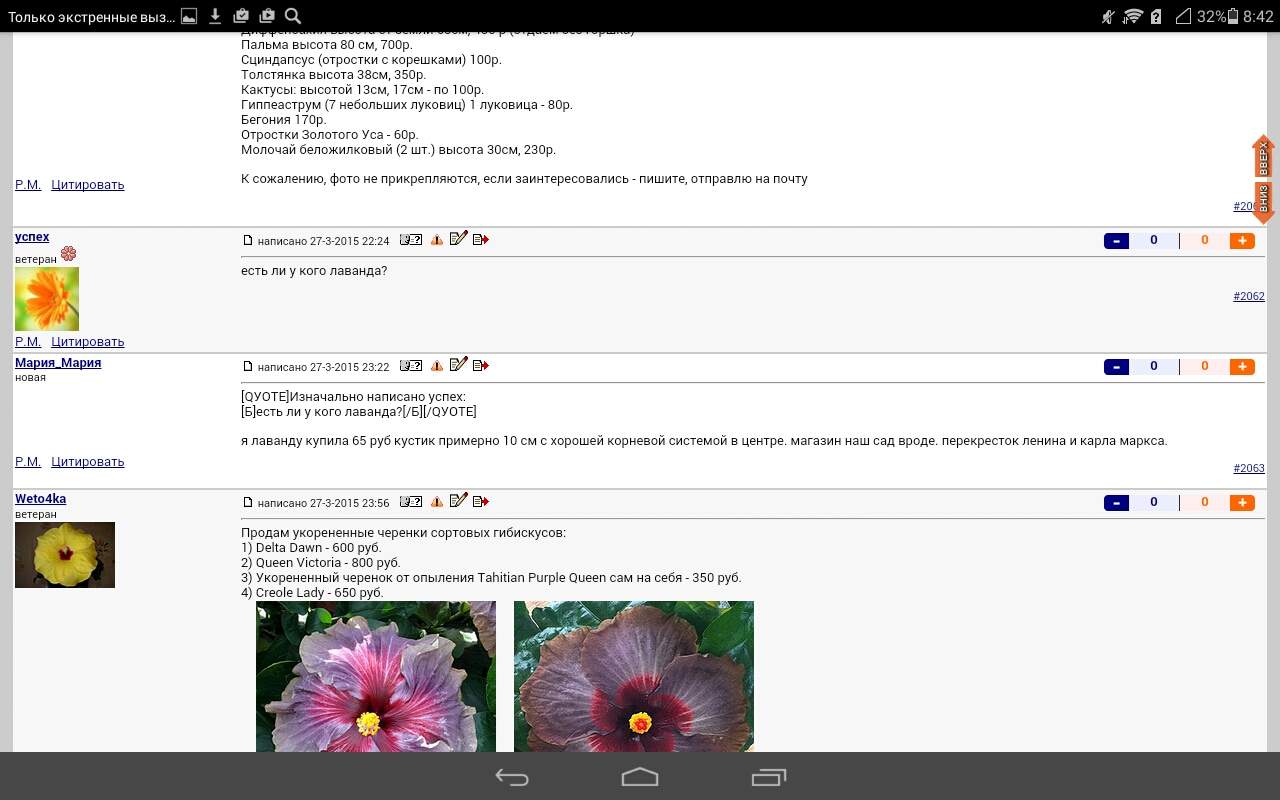Screen dimensions: 1280x800
Task: Edit успех's post with pencil icon
Action: 458,239
